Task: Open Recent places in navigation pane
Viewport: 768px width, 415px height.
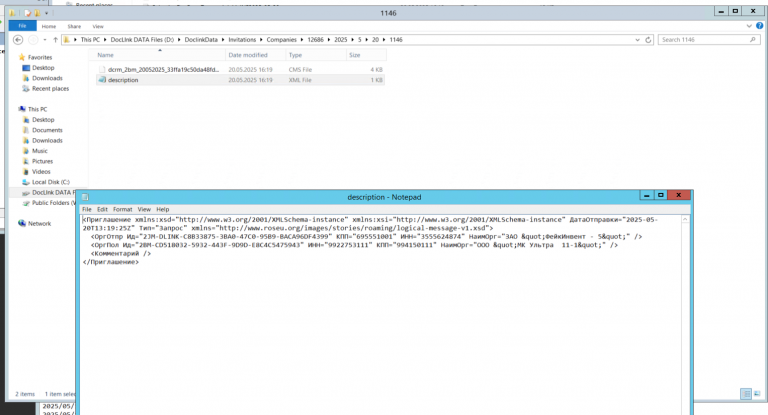Action: pos(50,89)
